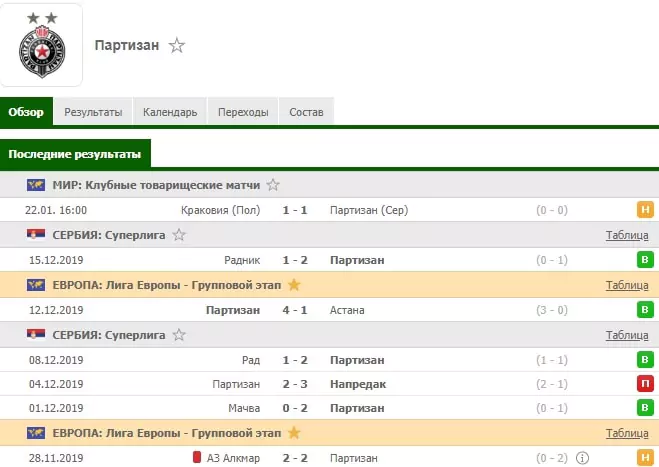Click info icon in АЗ Алкмар match row
Viewport: 659px width, 467px height.
(x=582, y=458)
